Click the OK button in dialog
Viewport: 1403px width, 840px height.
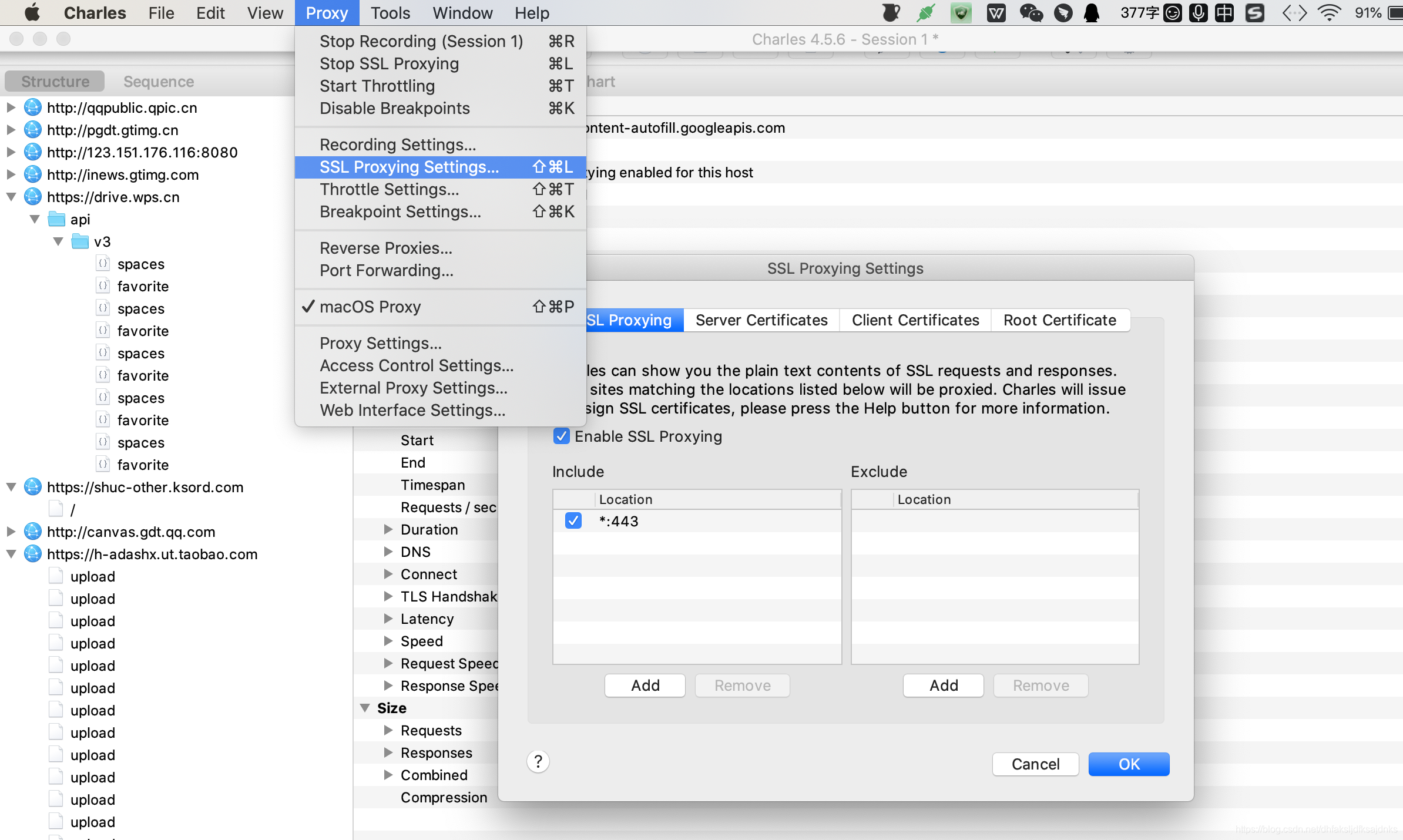click(x=1128, y=764)
